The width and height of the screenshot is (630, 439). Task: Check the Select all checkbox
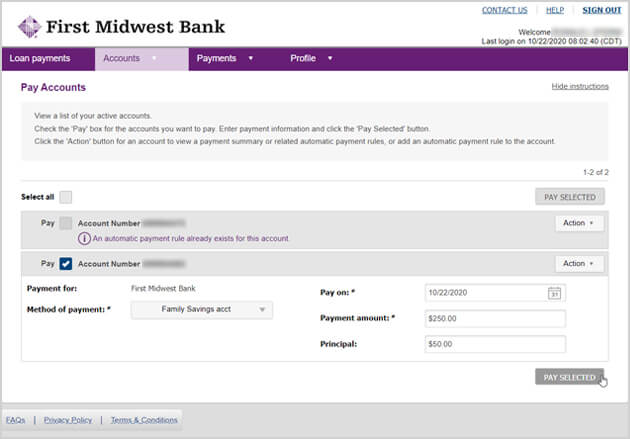(65, 197)
